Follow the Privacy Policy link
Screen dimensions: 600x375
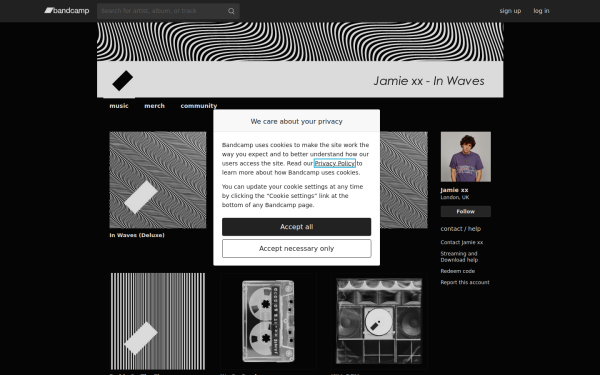point(334,163)
